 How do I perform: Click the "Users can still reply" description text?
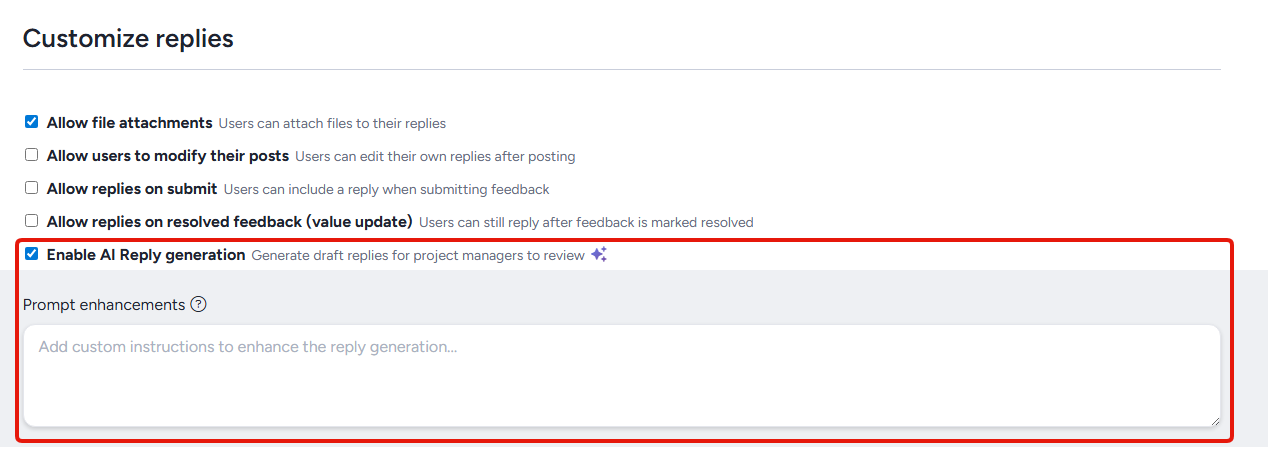coord(586,223)
